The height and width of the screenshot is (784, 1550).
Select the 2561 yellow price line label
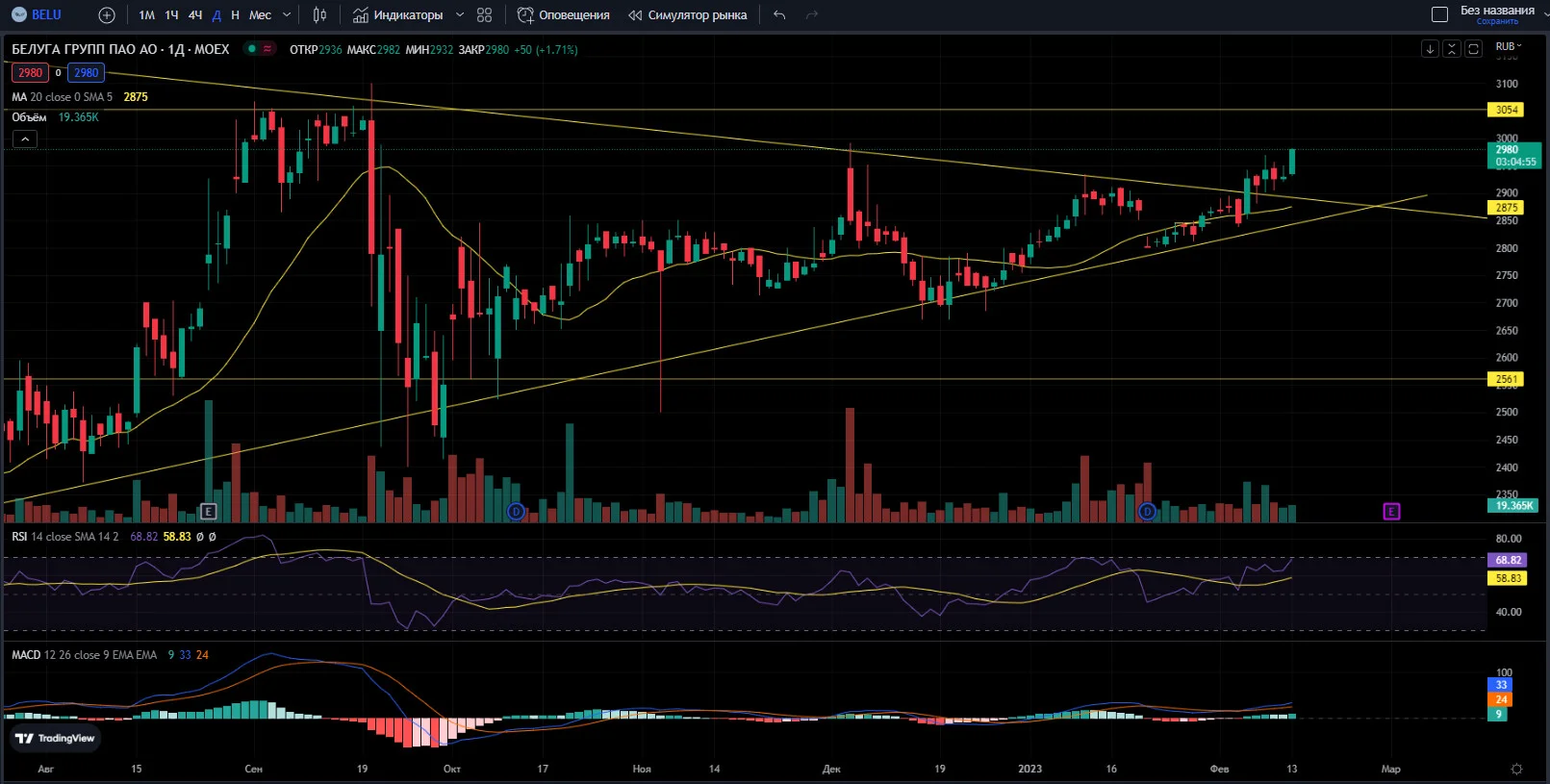pos(1506,379)
